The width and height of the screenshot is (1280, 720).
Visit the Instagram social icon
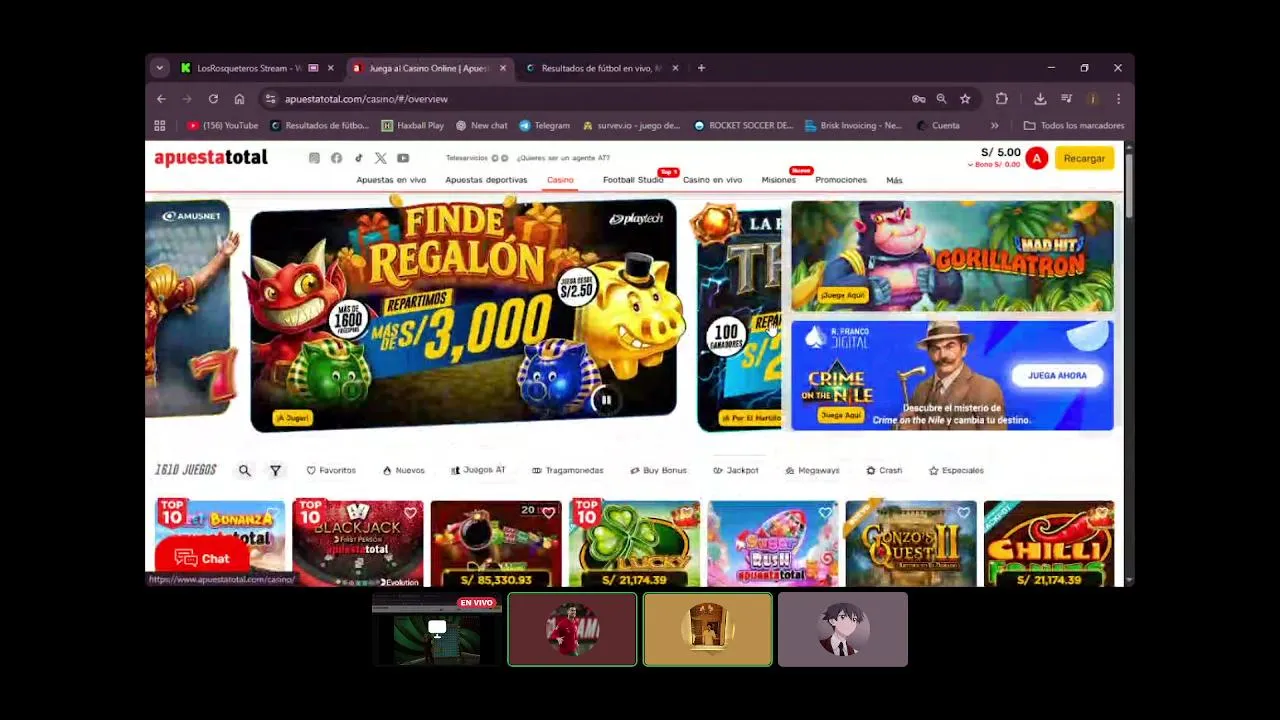pos(314,158)
